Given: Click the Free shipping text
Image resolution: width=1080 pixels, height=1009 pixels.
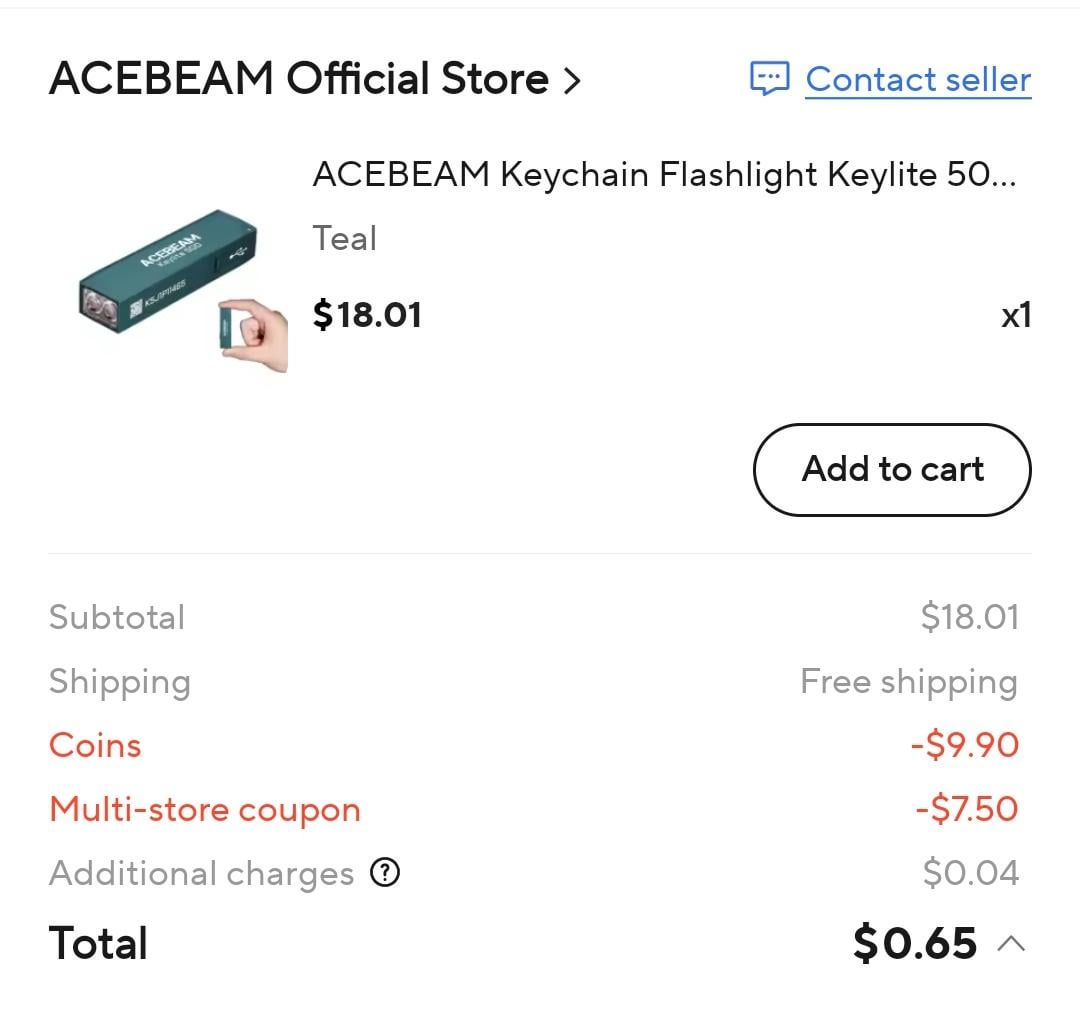Looking at the screenshot, I should [x=908, y=682].
